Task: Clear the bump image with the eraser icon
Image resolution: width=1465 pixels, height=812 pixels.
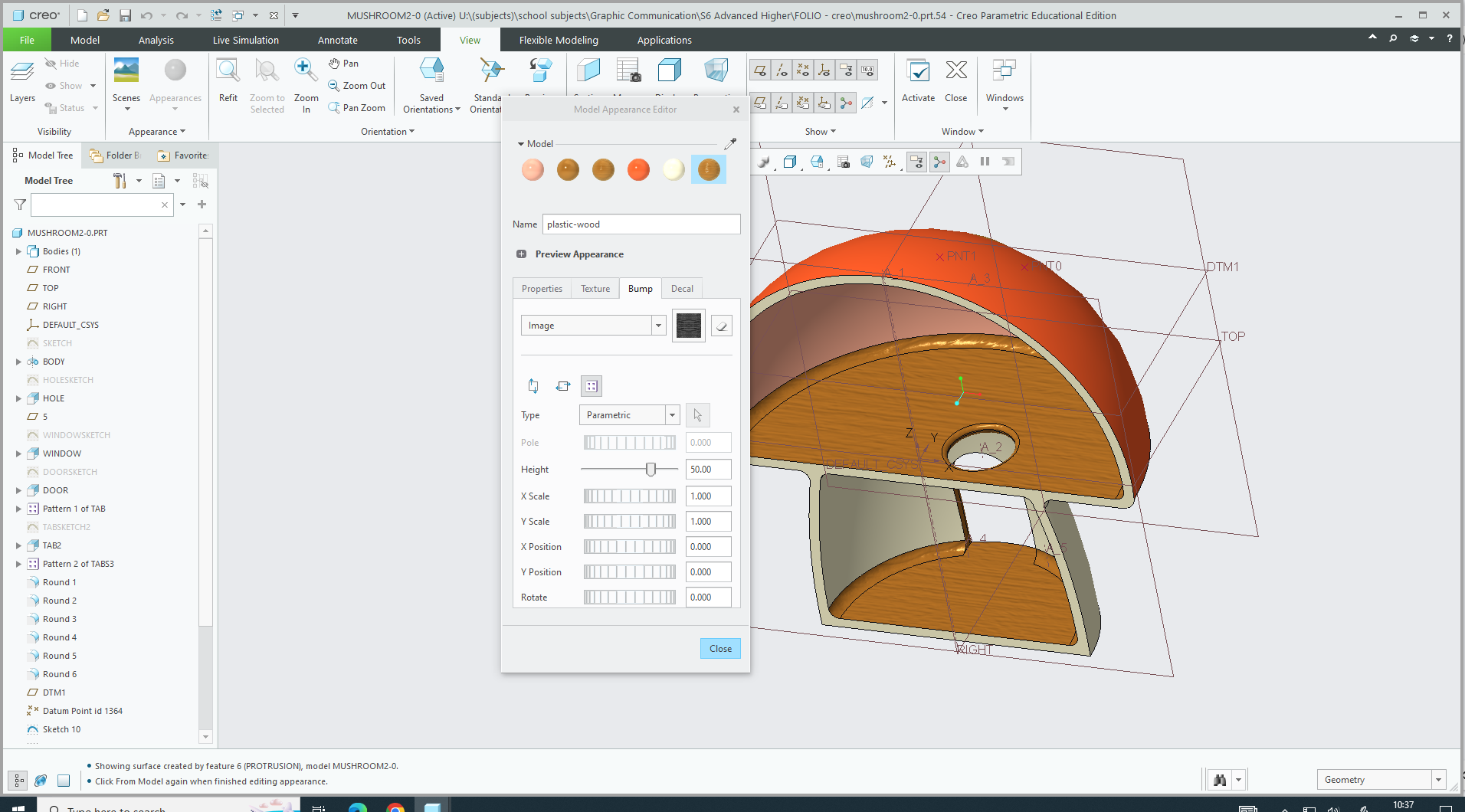Action: (x=721, y=325)
